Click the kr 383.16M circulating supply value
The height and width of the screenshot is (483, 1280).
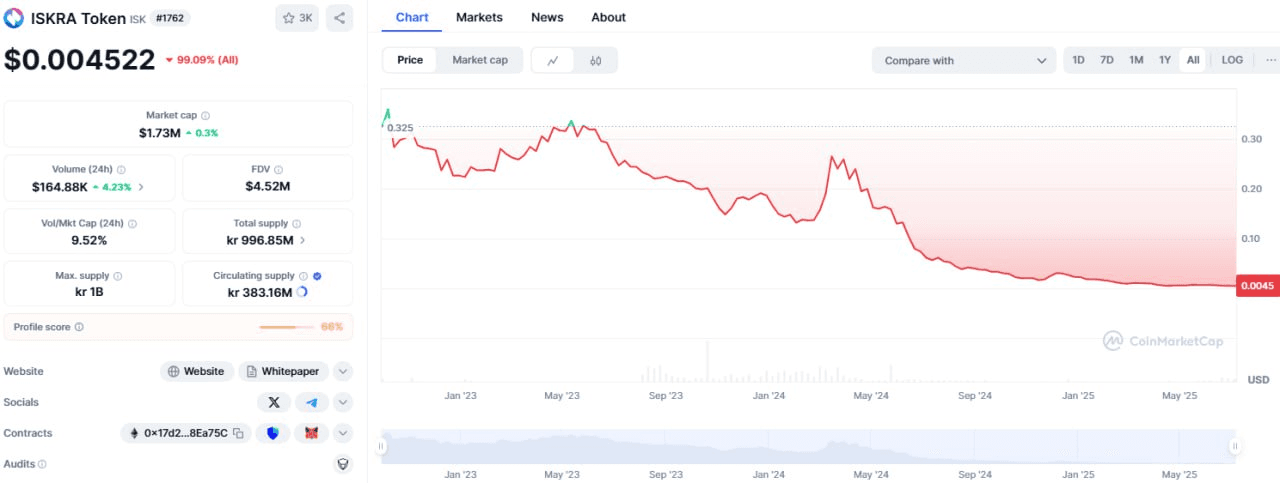click(x=260, y=292)
